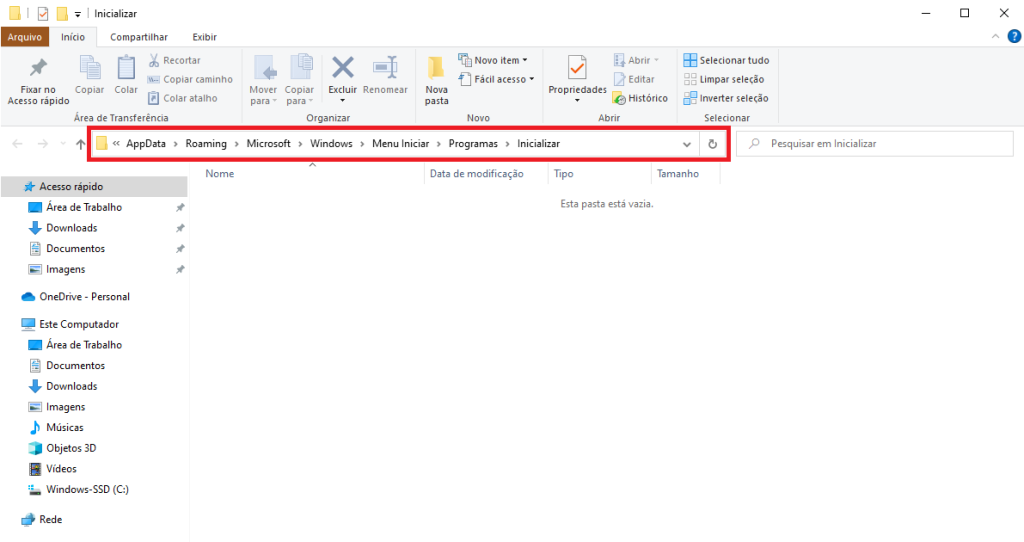Click the Propriedades checkmark icon
This screenshot has width=1024, height=542.
tap(577, 68)
